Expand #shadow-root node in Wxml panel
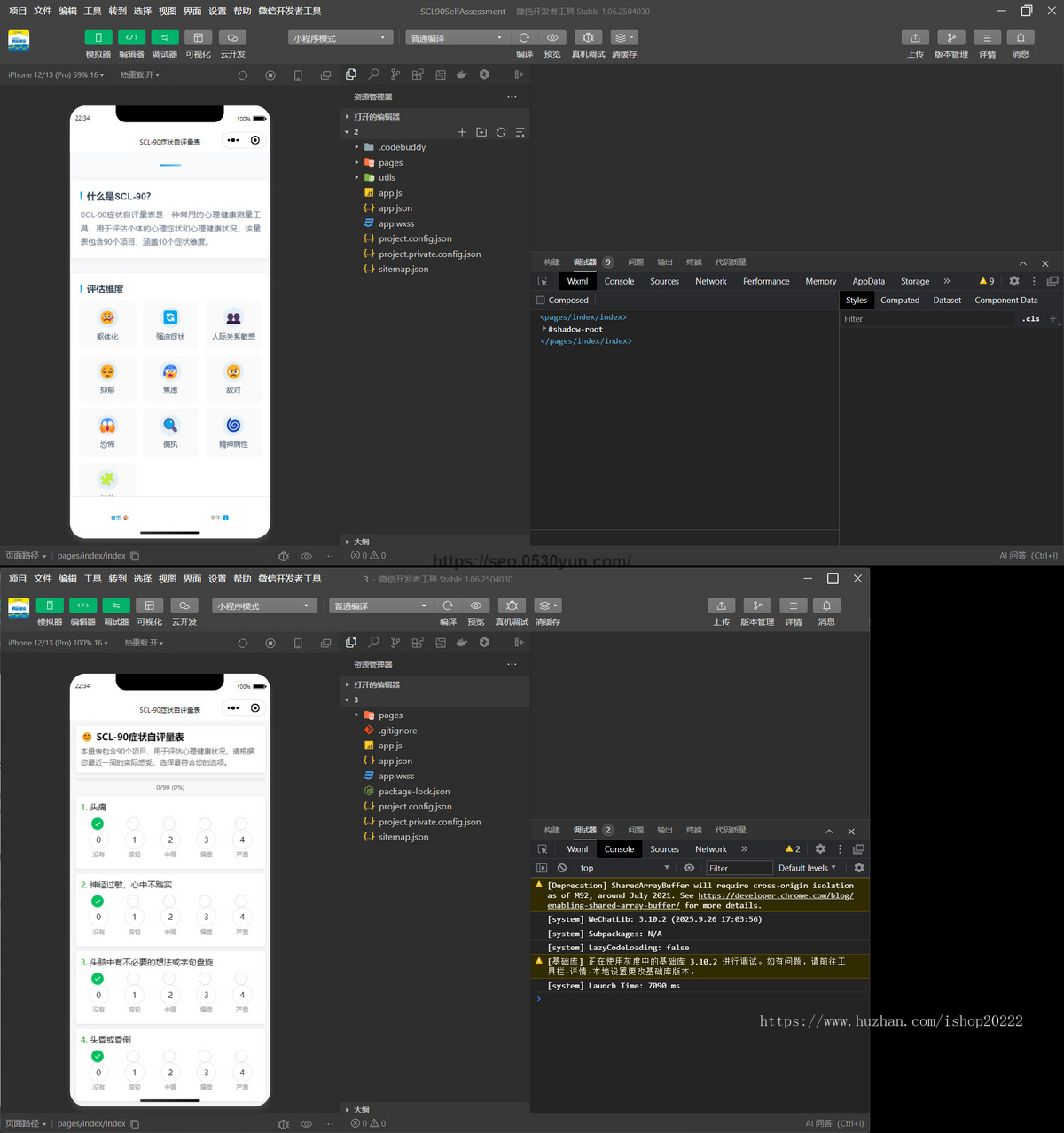 point(544,329)
